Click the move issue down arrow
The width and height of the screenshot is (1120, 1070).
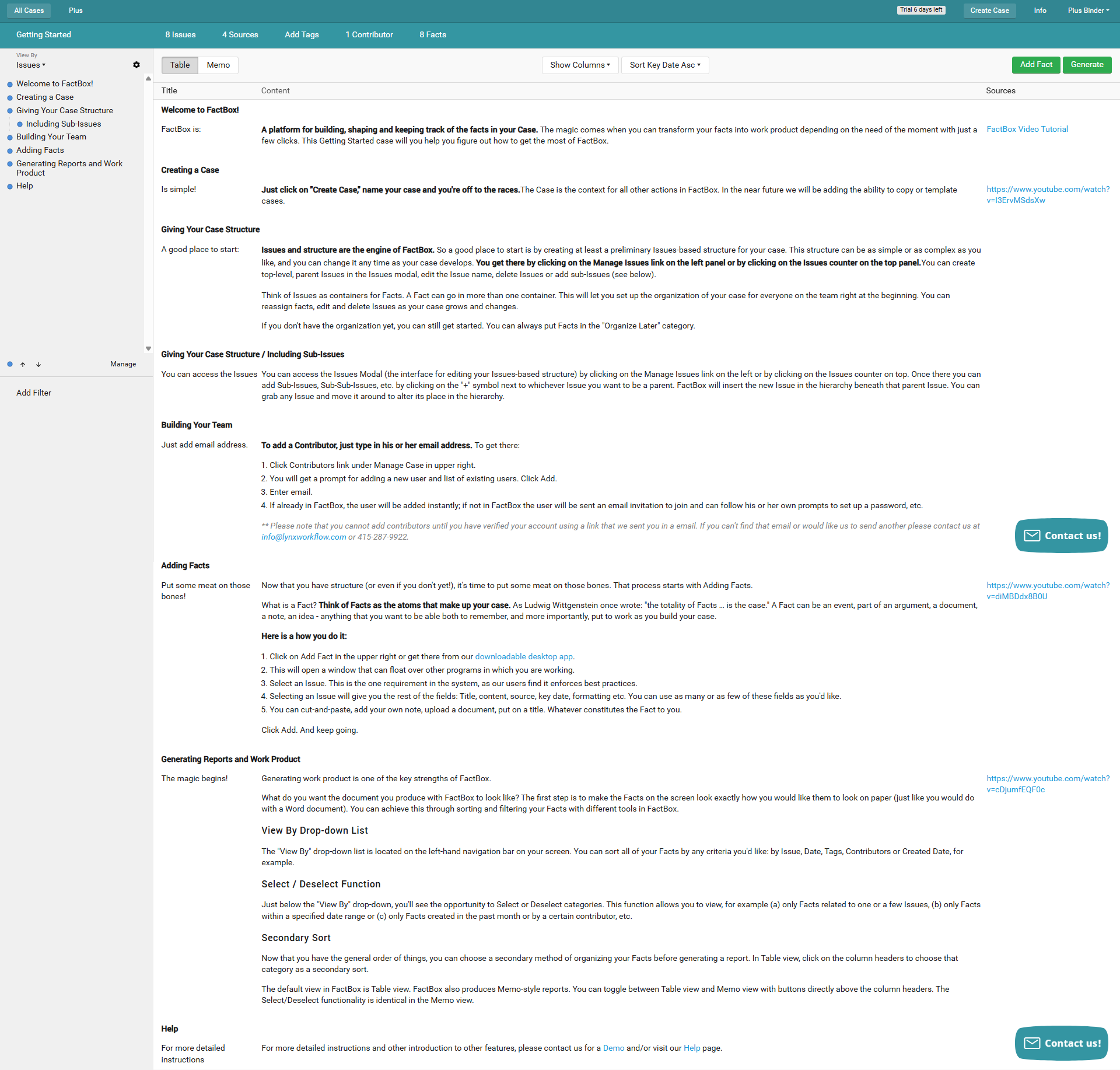(x=38, y=365)
